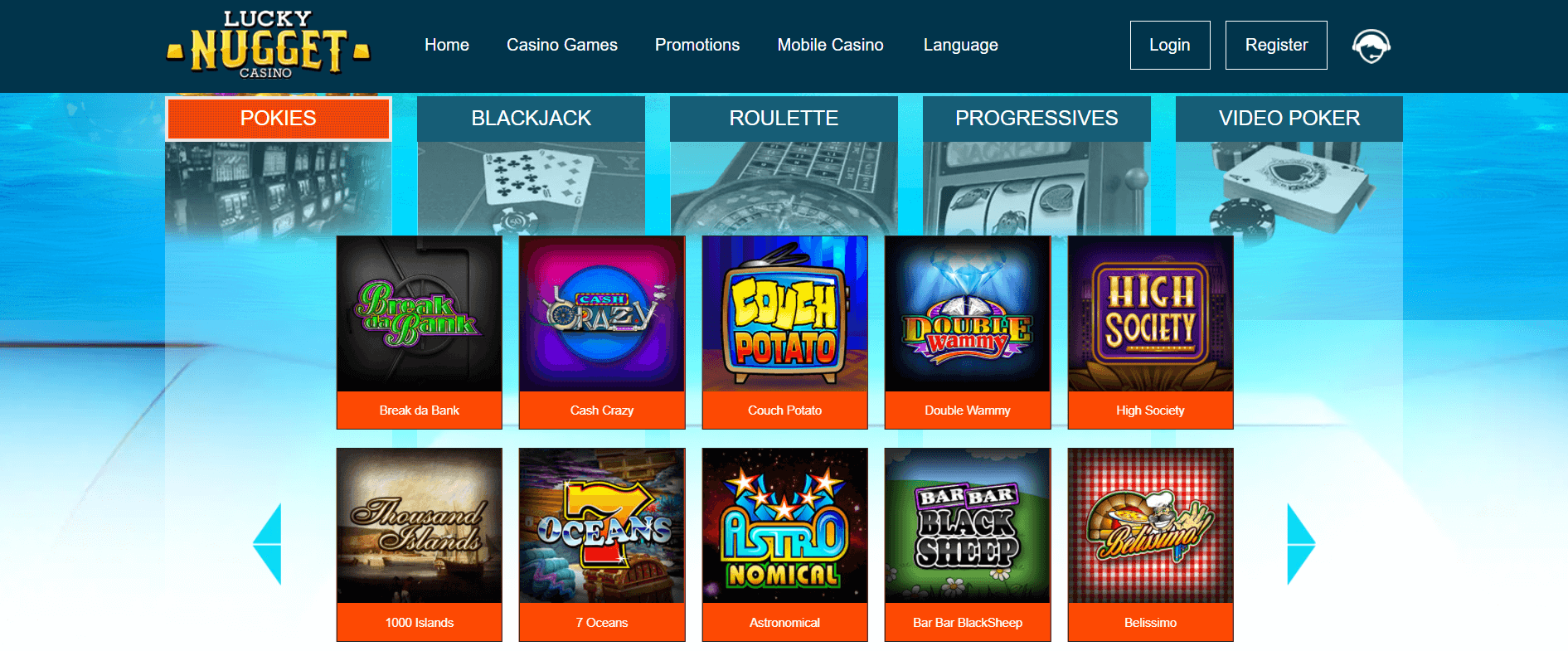Viewport: 1568px width, 651px height.
Task: Click the Bar Bar BlackSheep label
Action: 968,623
